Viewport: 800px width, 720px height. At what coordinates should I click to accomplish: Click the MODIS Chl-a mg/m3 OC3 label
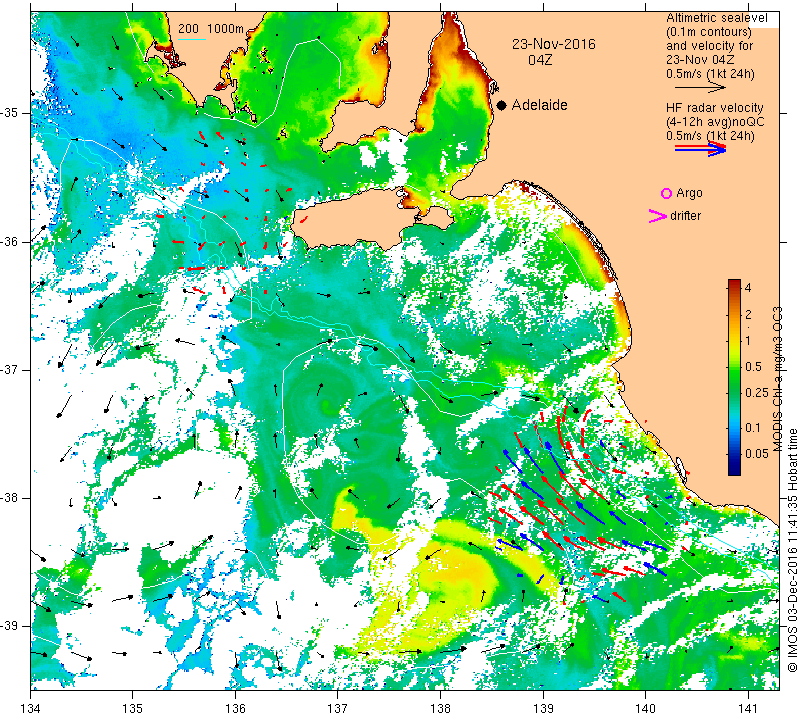tap(778, 379)
